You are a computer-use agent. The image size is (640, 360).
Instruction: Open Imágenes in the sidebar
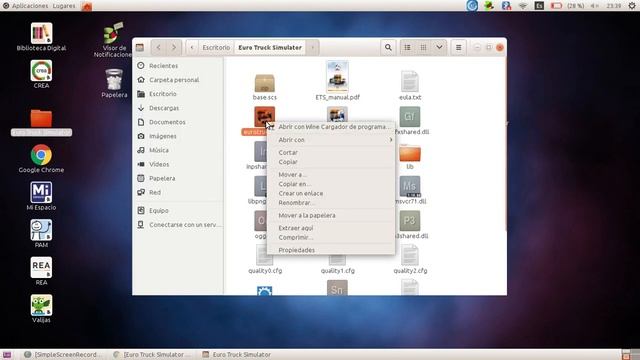click(178, 136)
